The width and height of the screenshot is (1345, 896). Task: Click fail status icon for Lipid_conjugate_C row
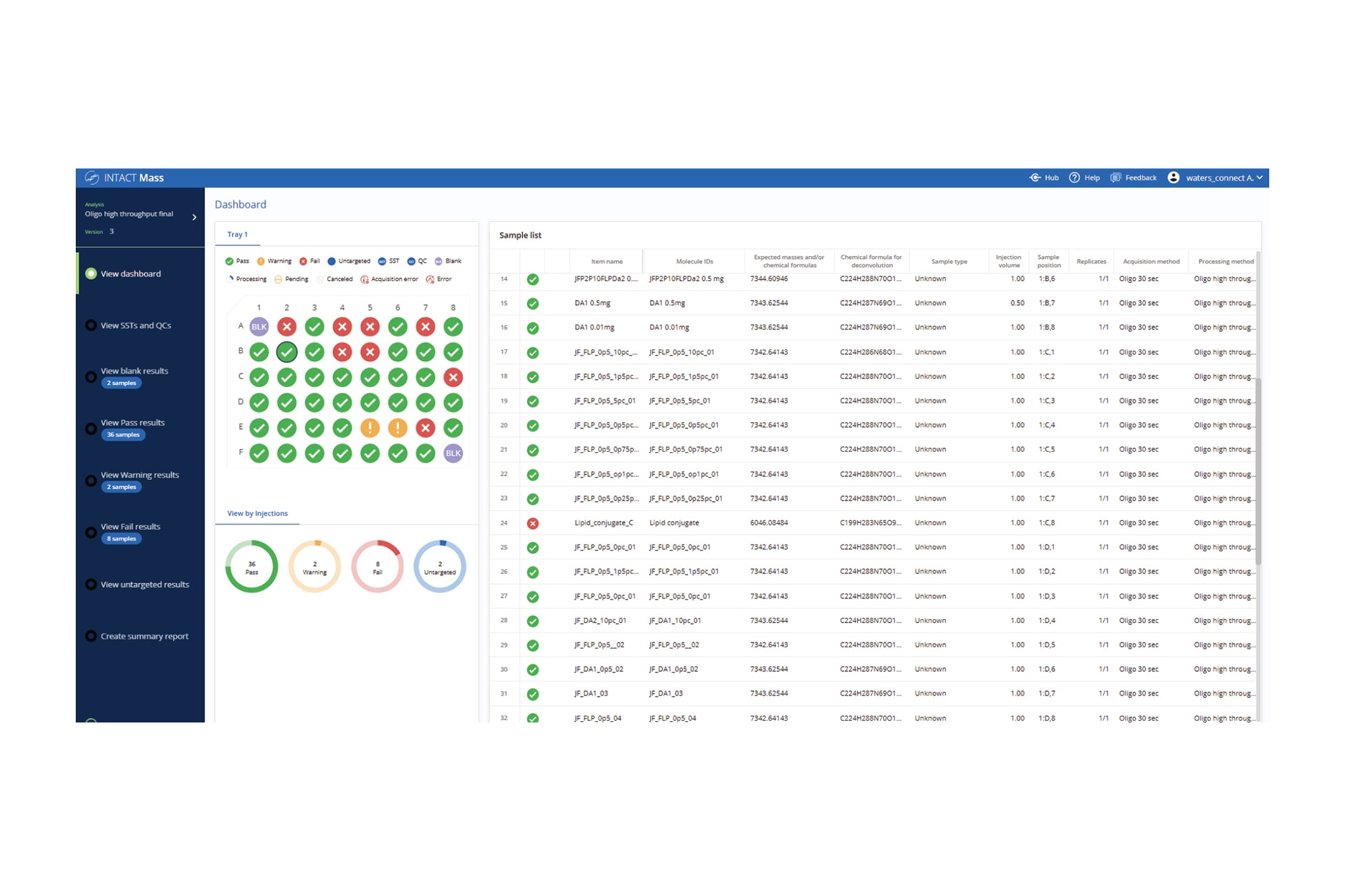(533, 523)
